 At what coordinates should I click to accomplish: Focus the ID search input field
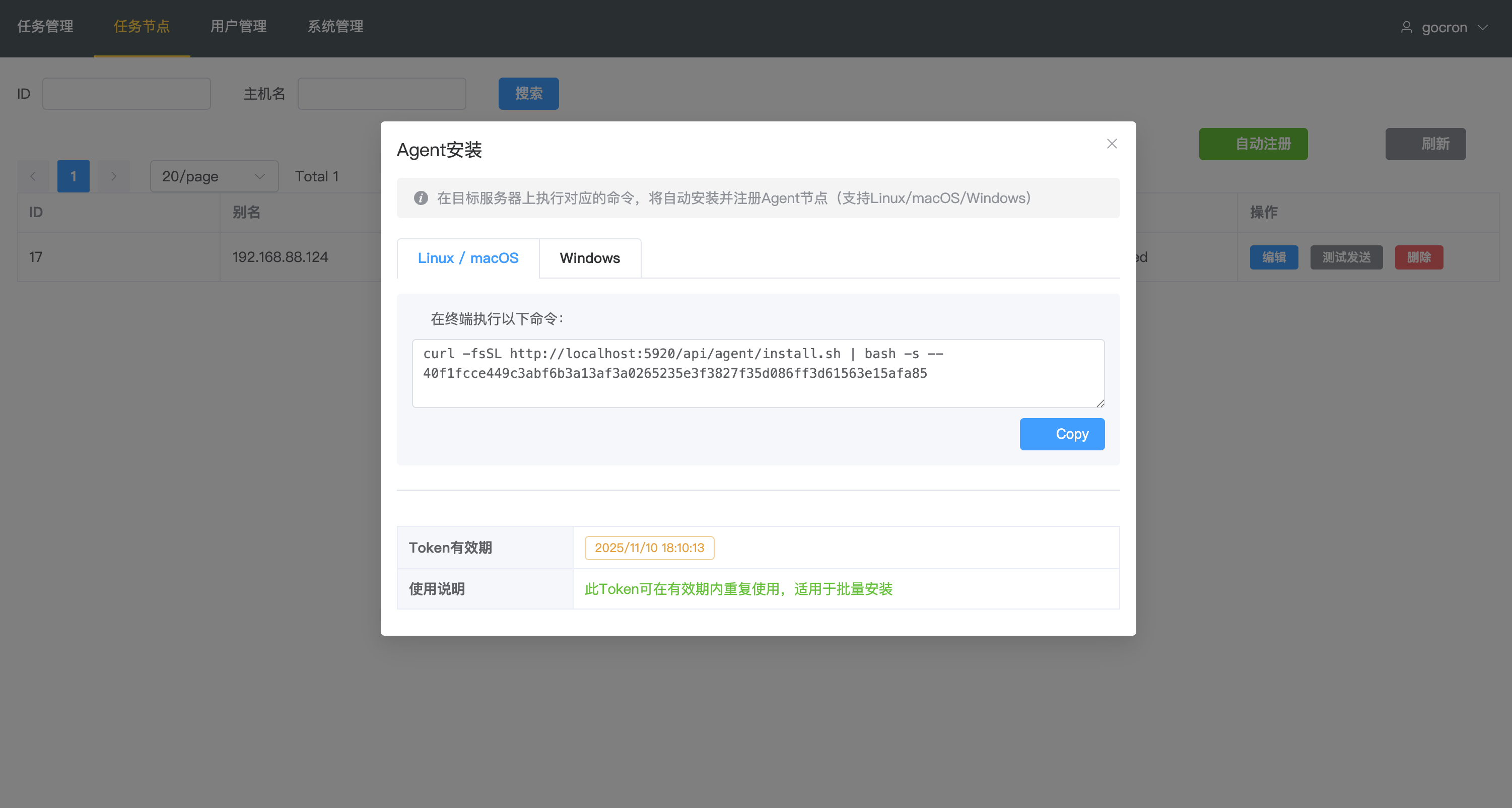(126, 93)
